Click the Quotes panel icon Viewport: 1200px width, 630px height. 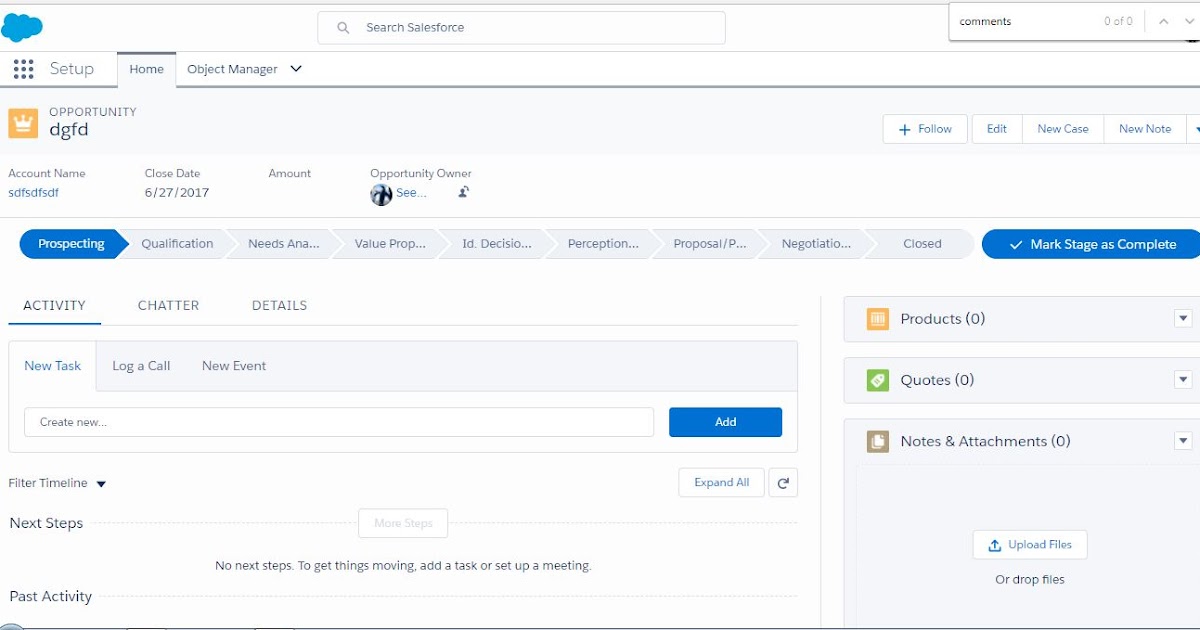pyautogui.click(x=877, y=380)
